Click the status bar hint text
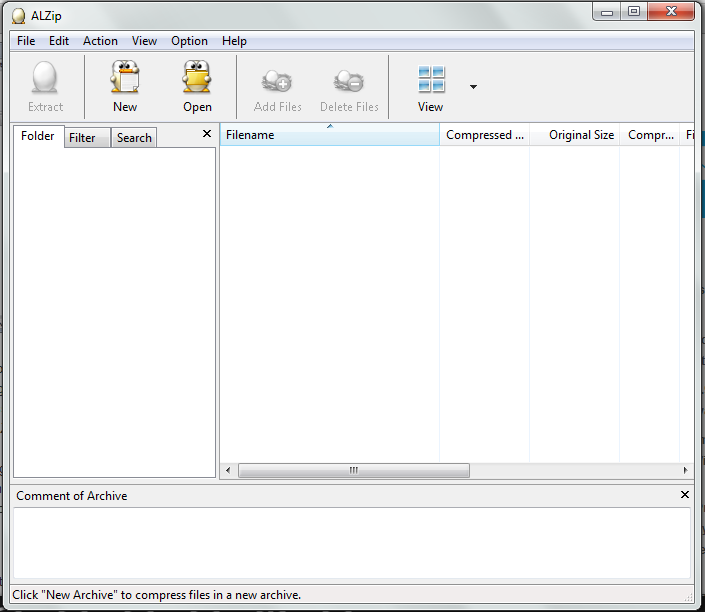 click(x=156, y=595)
